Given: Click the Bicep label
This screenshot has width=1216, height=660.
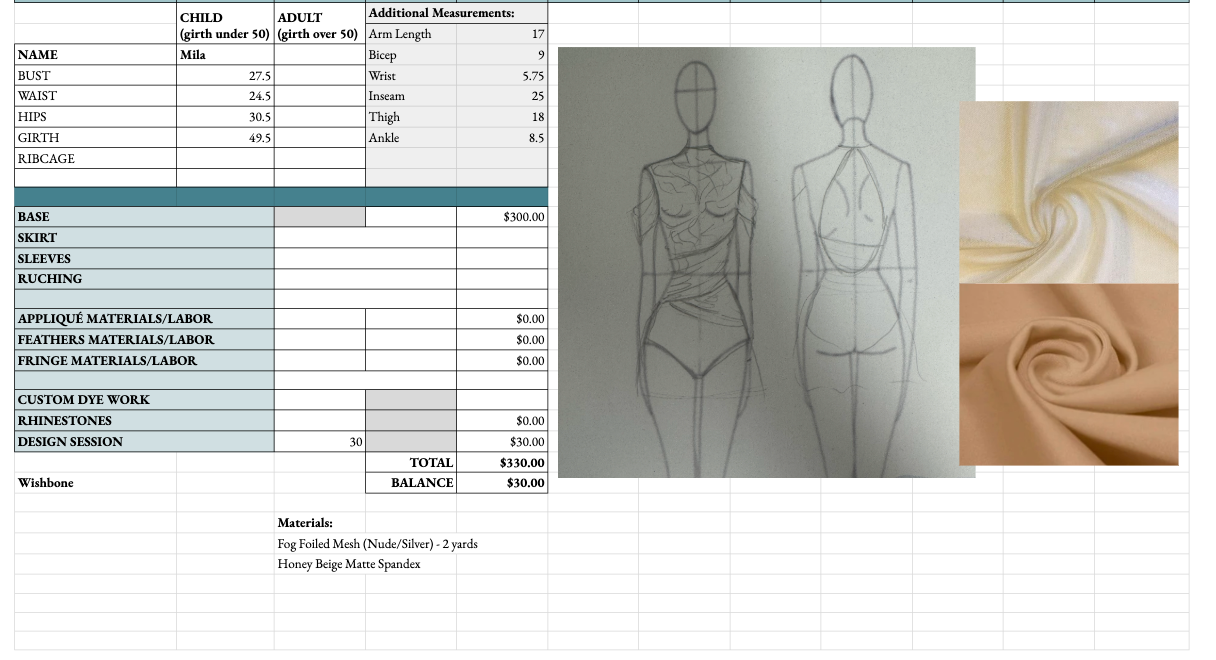Looking at the screenshot, I should (x=411, y=55).
